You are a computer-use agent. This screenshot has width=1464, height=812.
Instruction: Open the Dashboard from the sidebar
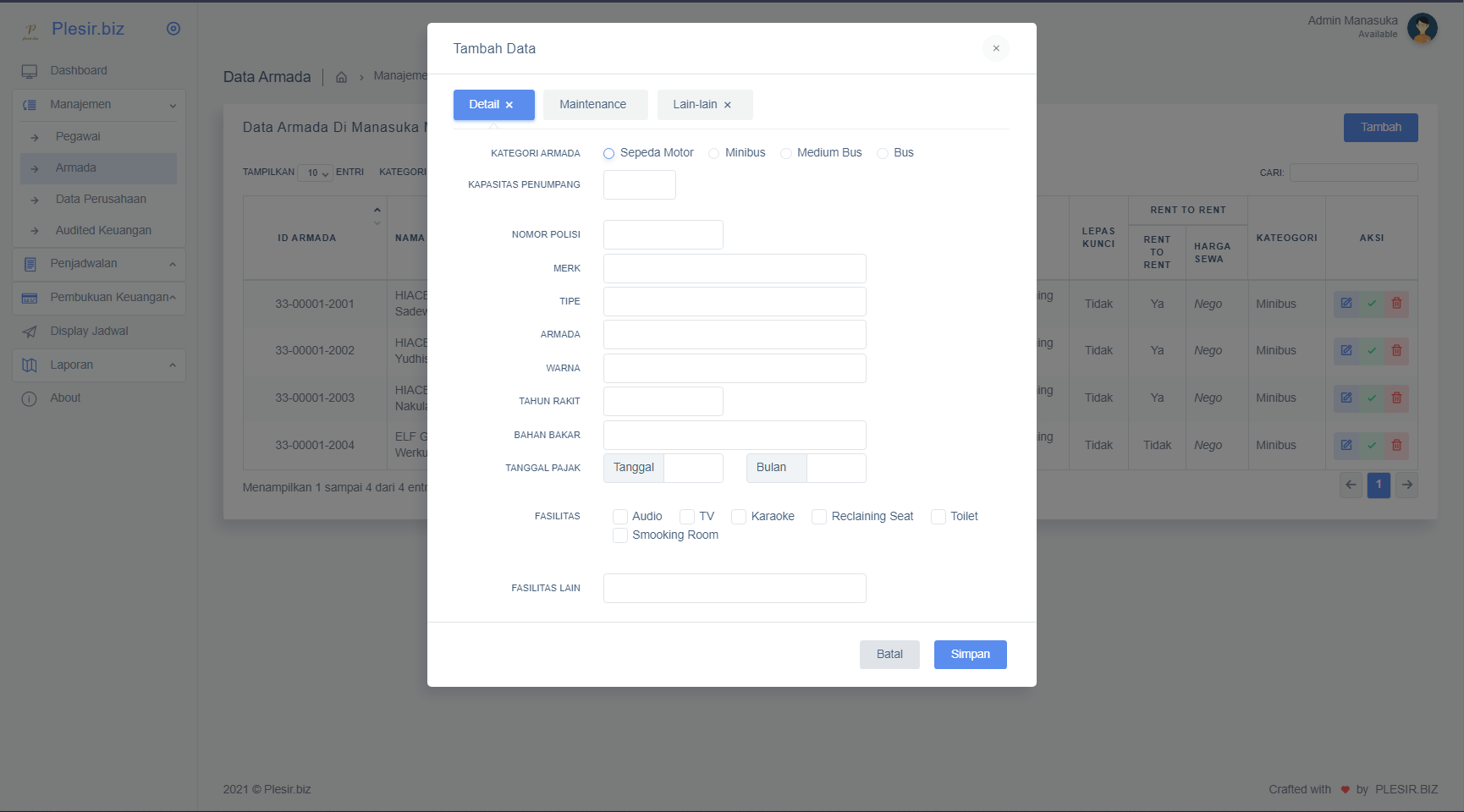pos(78,70)
